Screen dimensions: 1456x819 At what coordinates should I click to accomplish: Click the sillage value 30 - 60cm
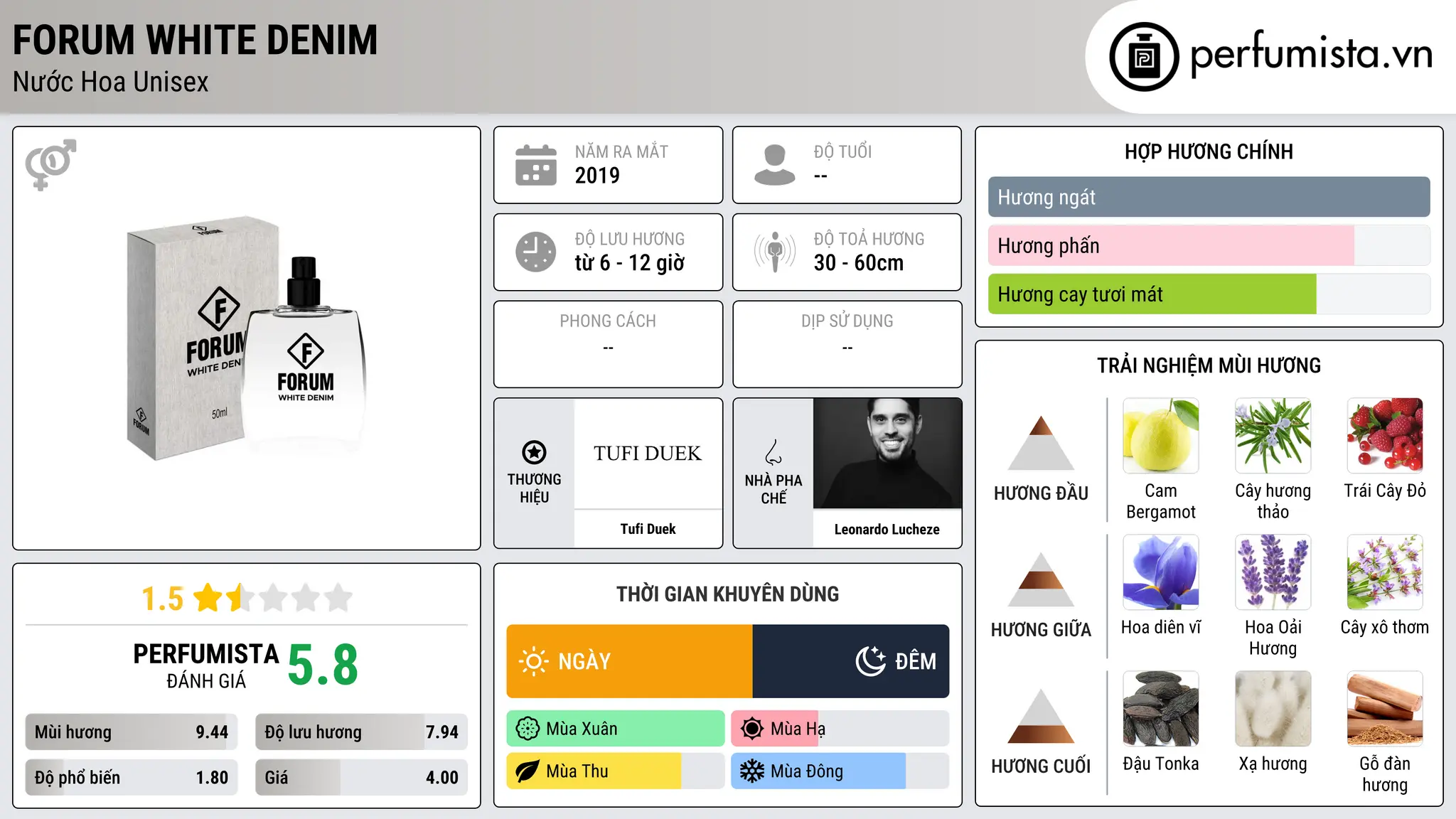pyautogui.click(x=859, y=263)
